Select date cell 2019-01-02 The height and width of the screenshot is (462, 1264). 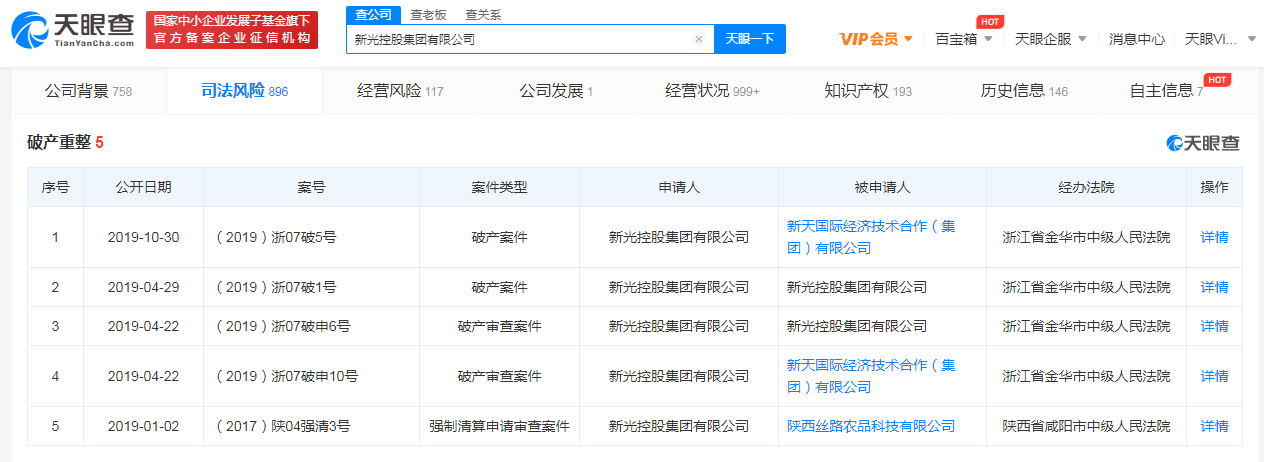click(x=143, y=426)
